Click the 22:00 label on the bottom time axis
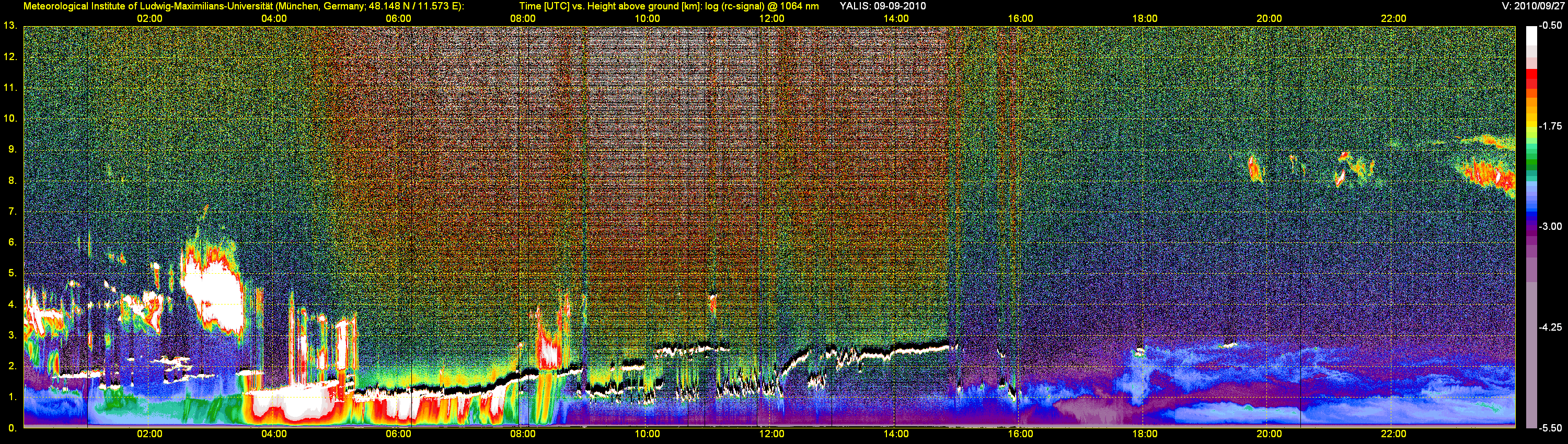Viewport: 1568px width, 444px height. (x=1394, y=434)
